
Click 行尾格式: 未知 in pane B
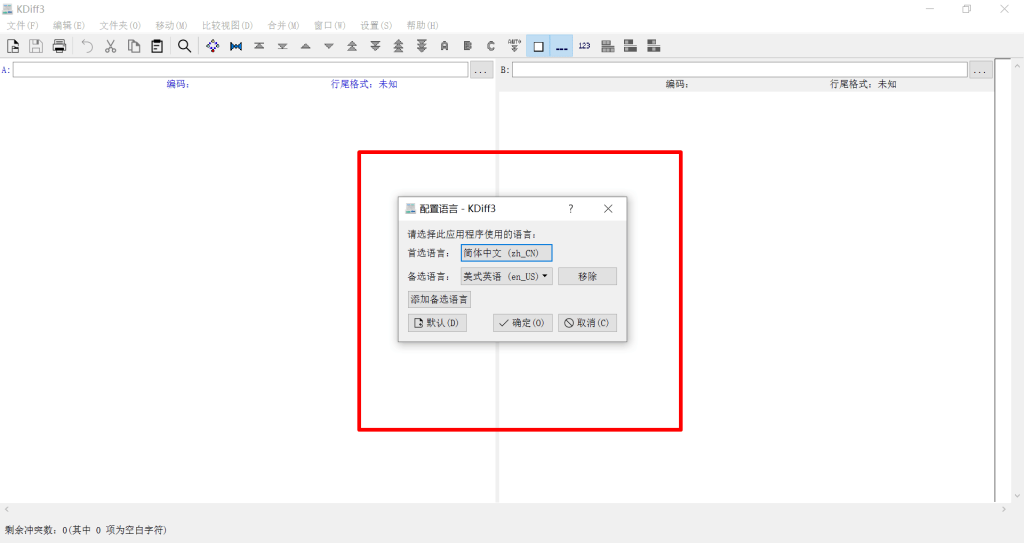pyautogui.click(x=863, y=84)
